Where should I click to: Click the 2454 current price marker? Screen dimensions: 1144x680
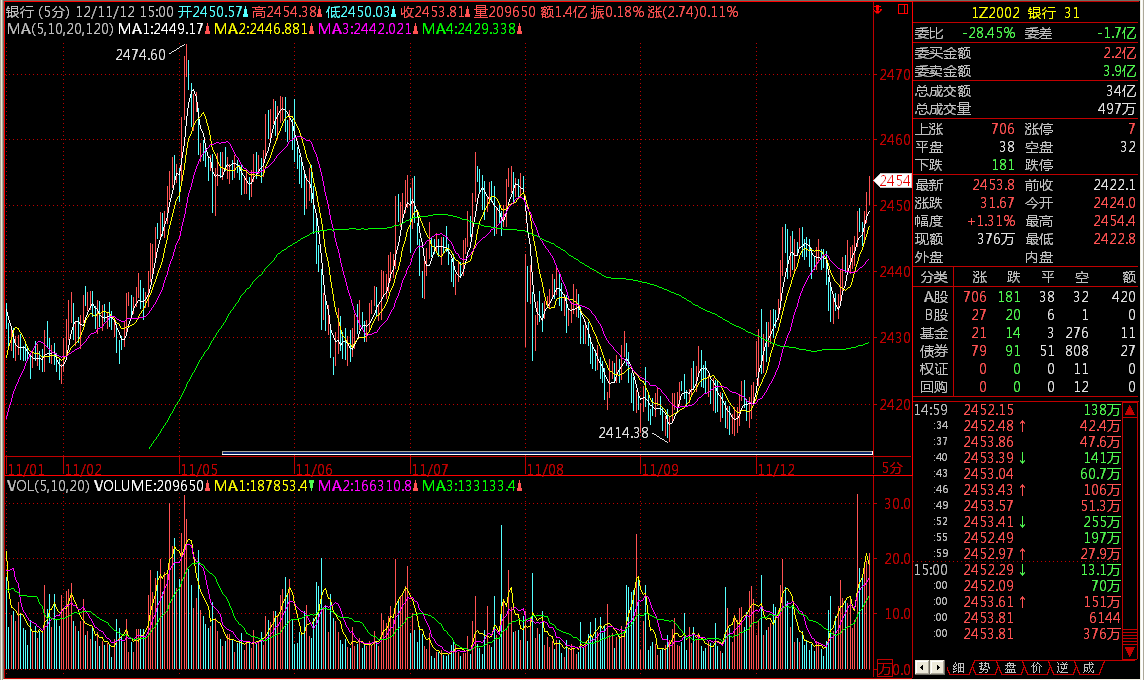pos(893,180)
